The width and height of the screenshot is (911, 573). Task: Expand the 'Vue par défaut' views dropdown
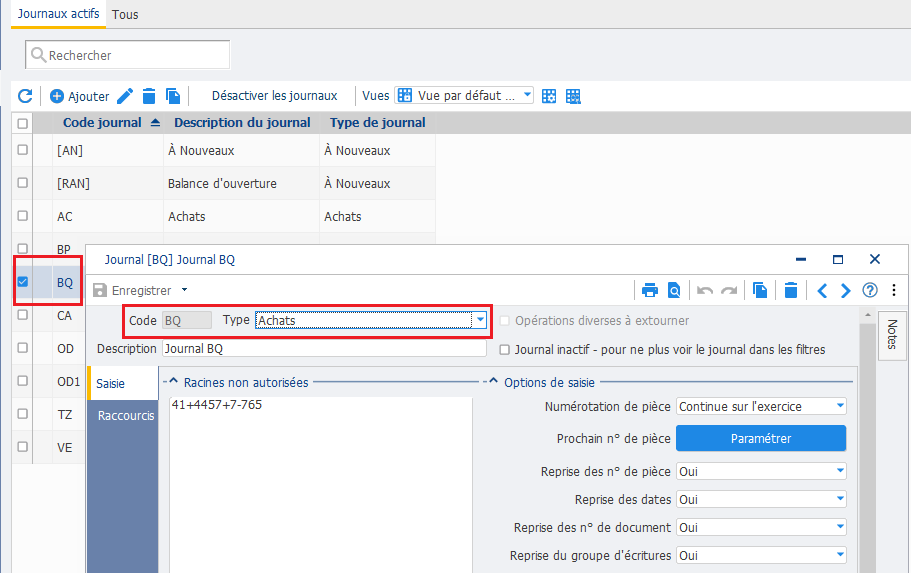click(528, 96)
